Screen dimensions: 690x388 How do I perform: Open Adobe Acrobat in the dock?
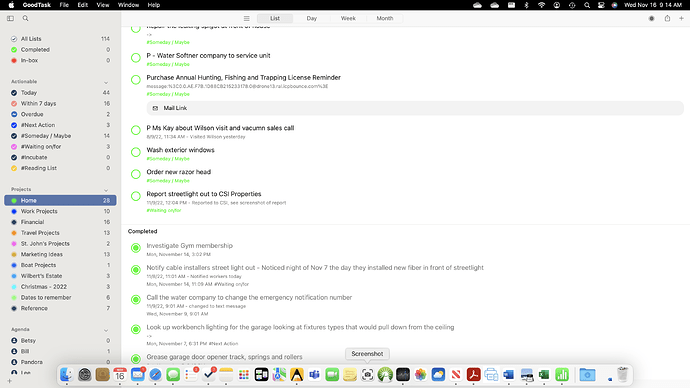click(x=473, y=375)
